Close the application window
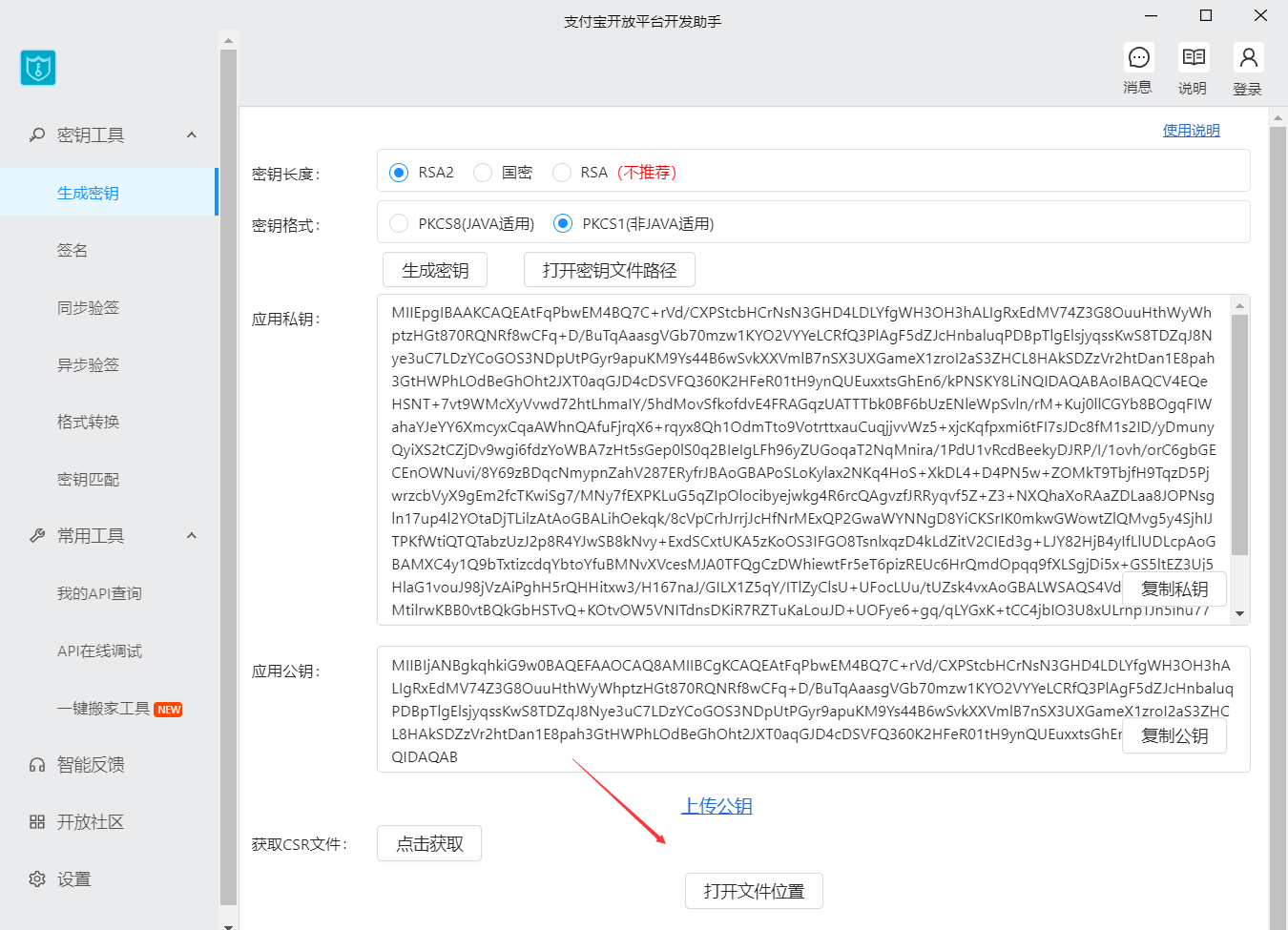Image resolution: width=1288 pixels, height=930 pixels. pyautogui.click(x=1260, y=15)
